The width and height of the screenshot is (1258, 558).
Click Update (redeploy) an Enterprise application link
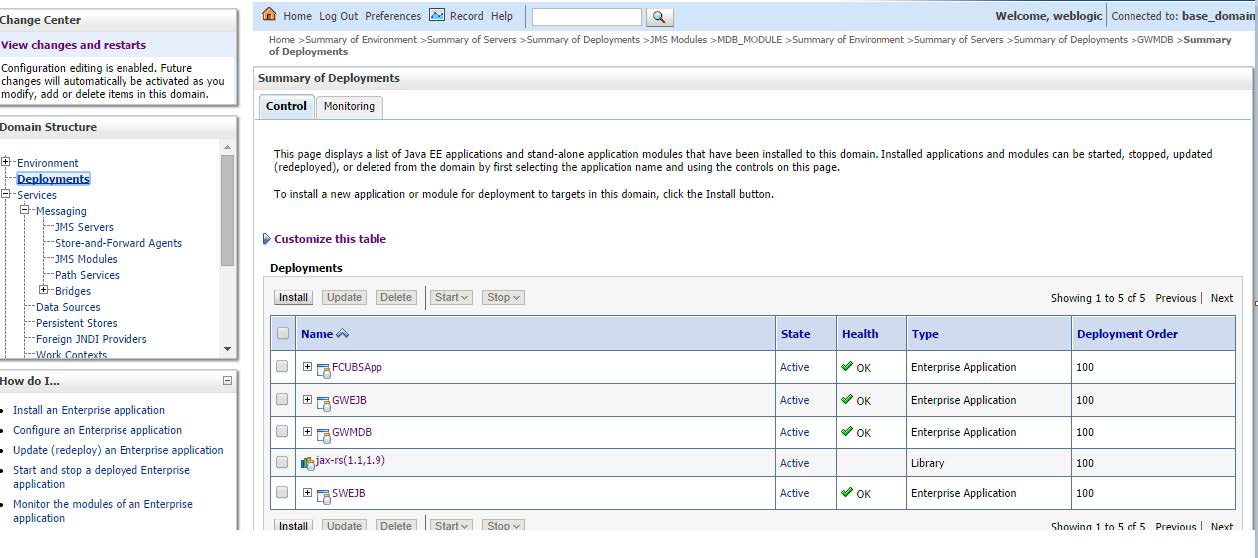(x=118, y=450)
